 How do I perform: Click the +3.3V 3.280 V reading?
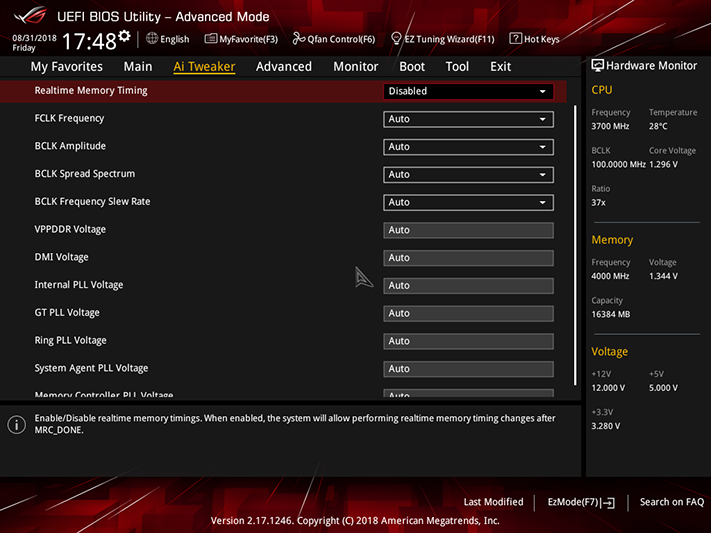click(x=605, y=426)
